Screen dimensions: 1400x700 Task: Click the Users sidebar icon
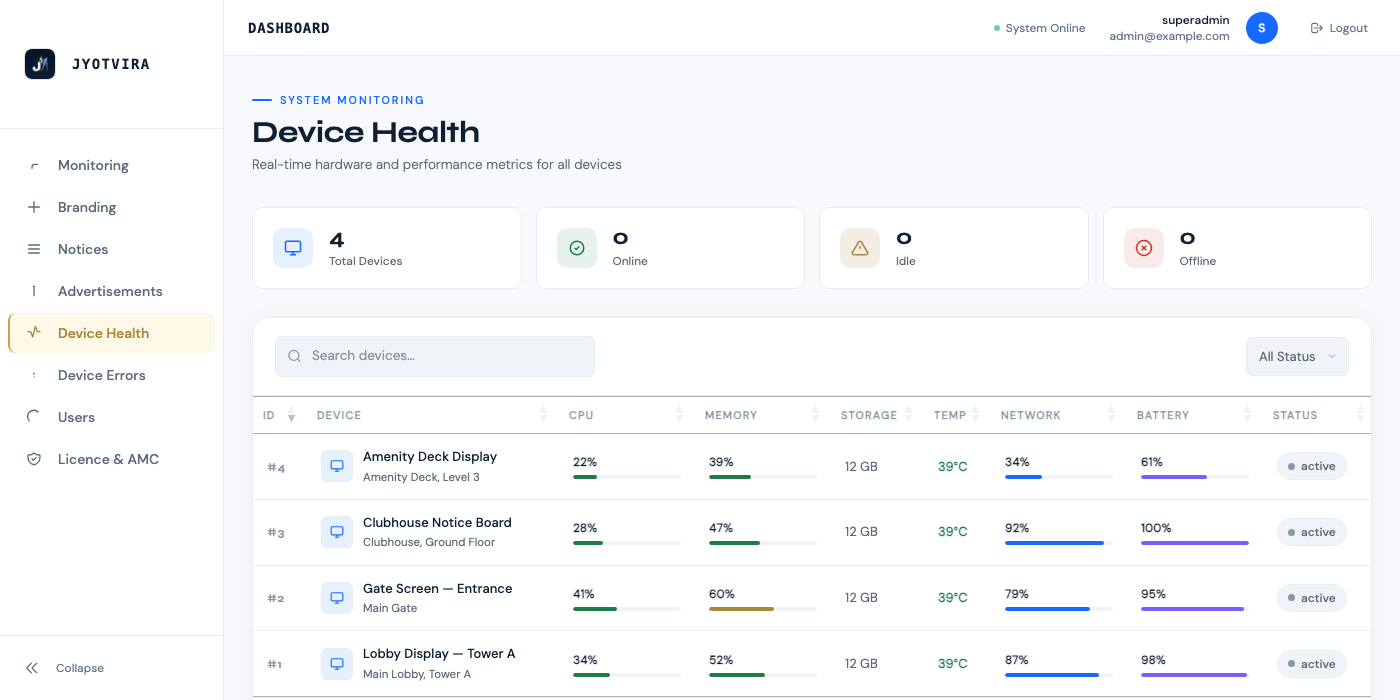pos(34,417)
